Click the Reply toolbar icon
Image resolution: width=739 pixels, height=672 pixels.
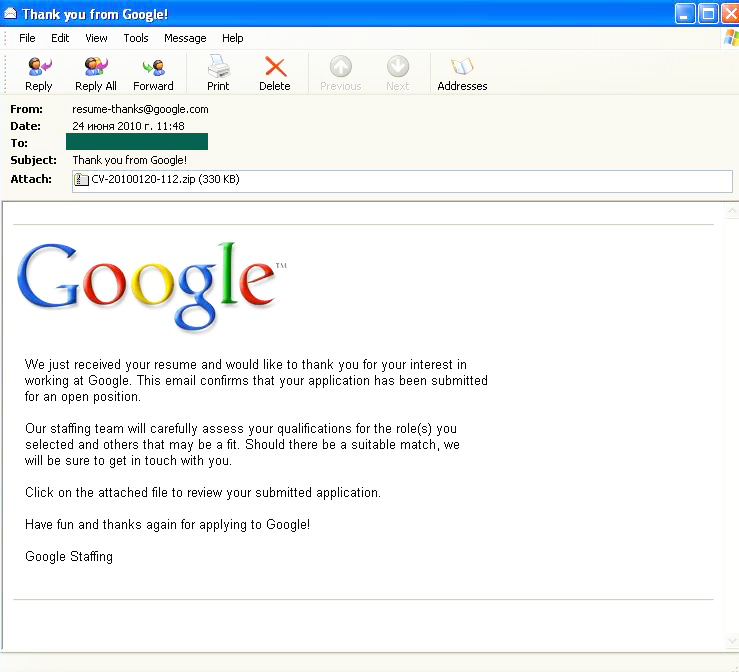coord(39,67)
